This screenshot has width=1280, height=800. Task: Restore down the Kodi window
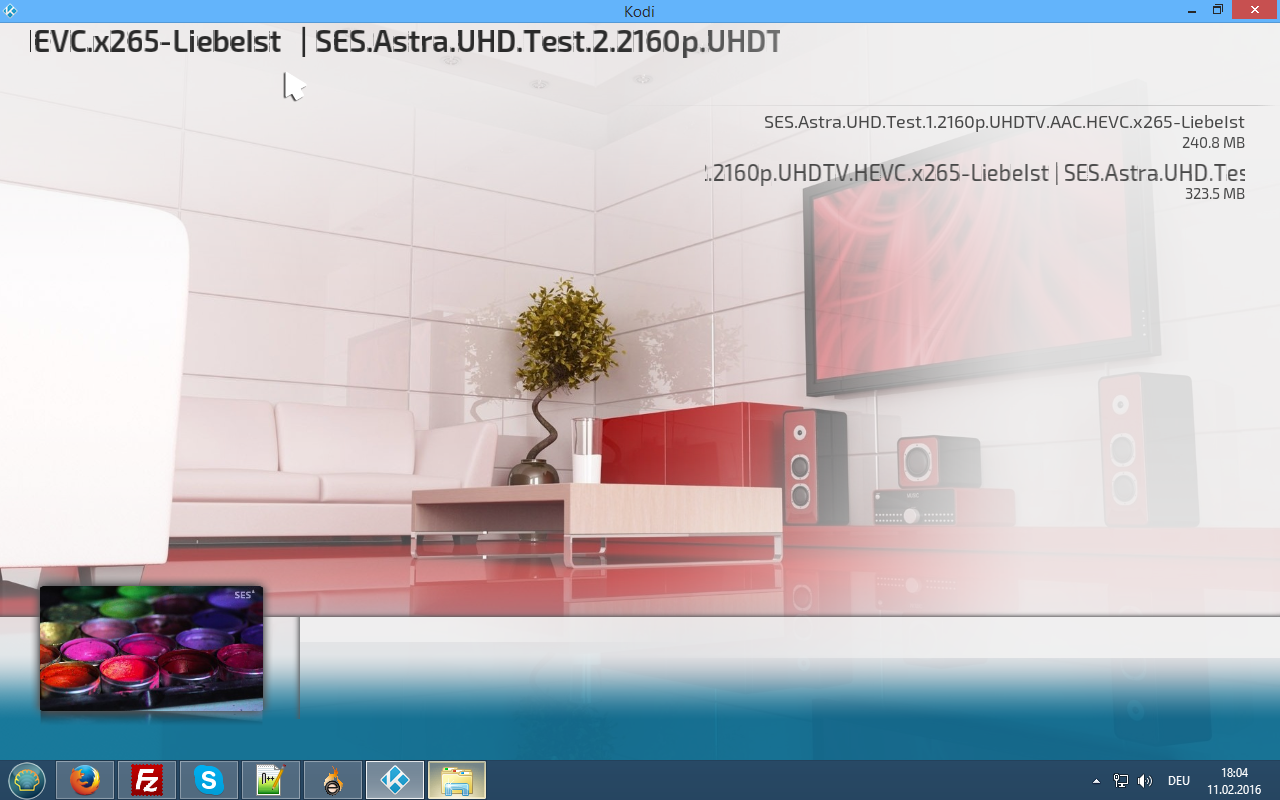[x=1218, y=10]
